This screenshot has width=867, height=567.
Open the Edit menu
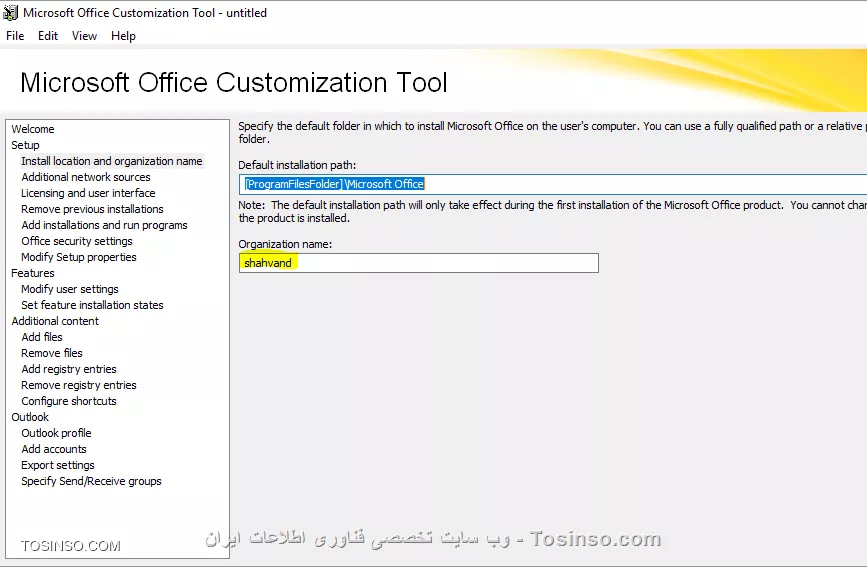coord(48,36)
